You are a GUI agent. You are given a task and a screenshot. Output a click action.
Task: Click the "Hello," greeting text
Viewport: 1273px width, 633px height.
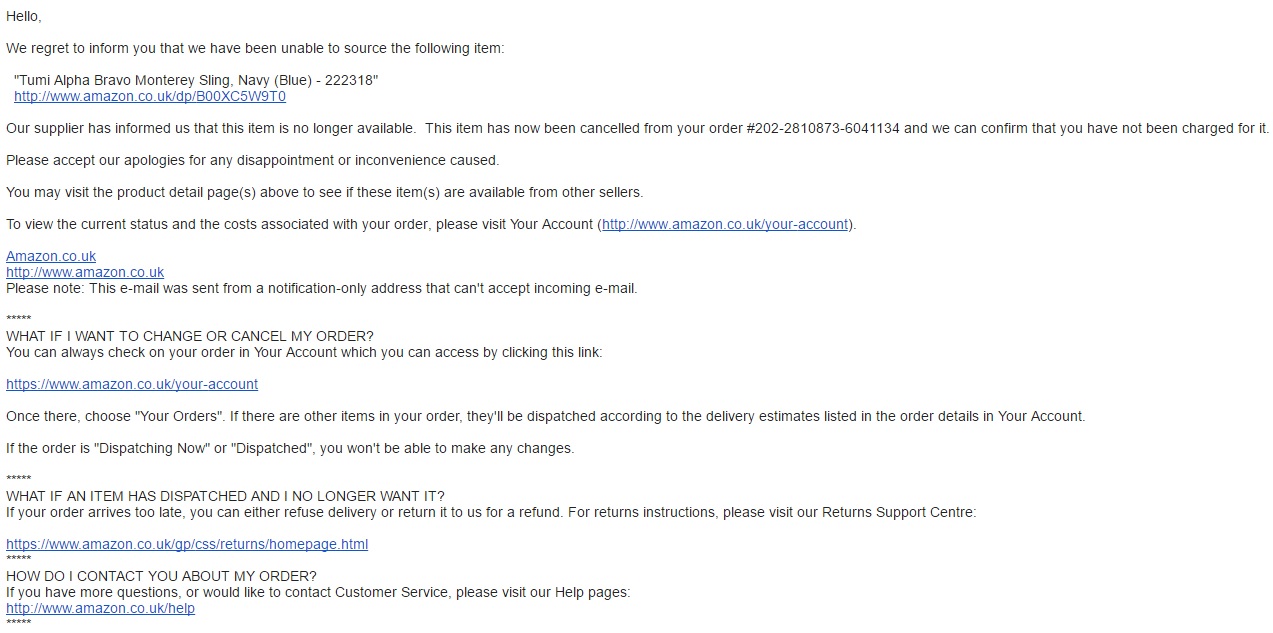pyautogui.click(x=24, y=16)
